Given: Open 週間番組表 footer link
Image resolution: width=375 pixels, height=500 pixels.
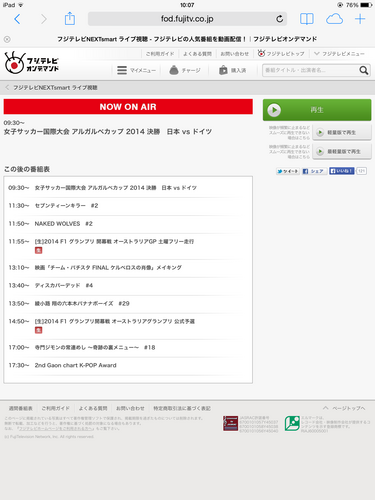Looking at the screenshot, I should [x=21, y=408].
